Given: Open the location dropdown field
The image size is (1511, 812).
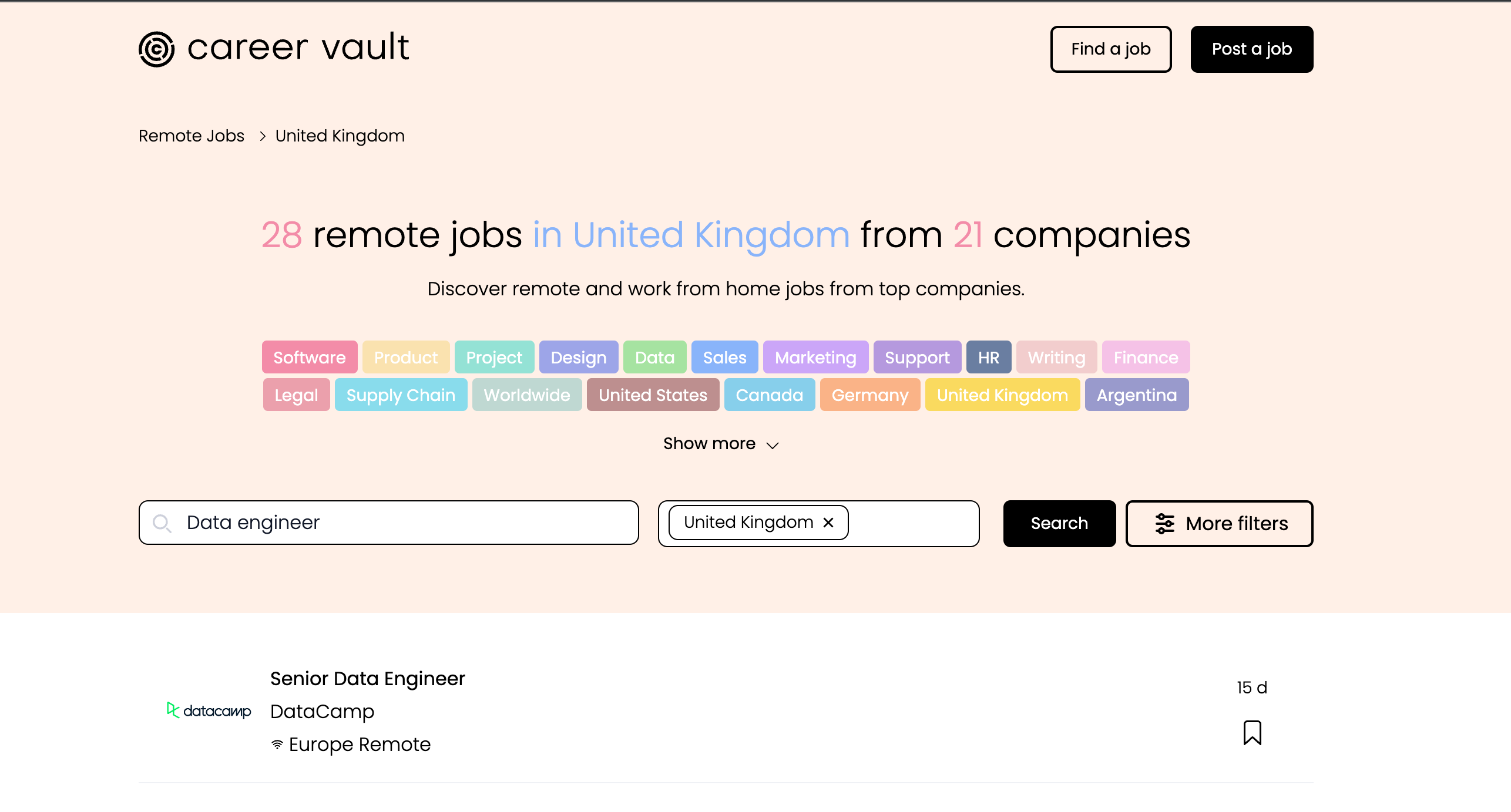Looking at the screenshot, I should (x=912, y=523).
